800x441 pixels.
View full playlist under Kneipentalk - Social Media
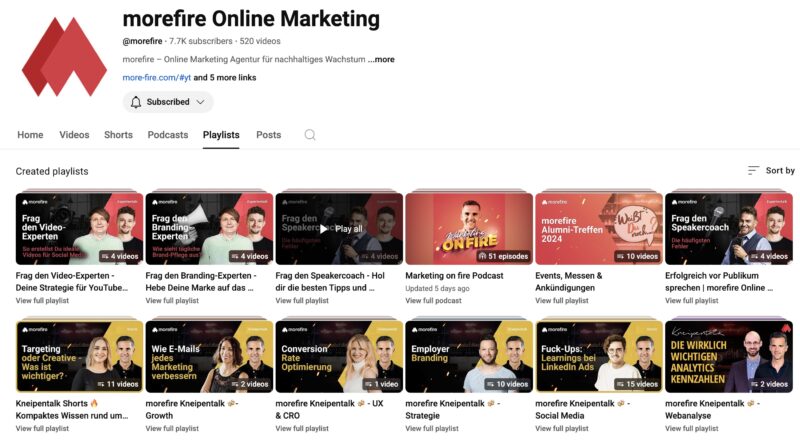click(x=562, y=428)
